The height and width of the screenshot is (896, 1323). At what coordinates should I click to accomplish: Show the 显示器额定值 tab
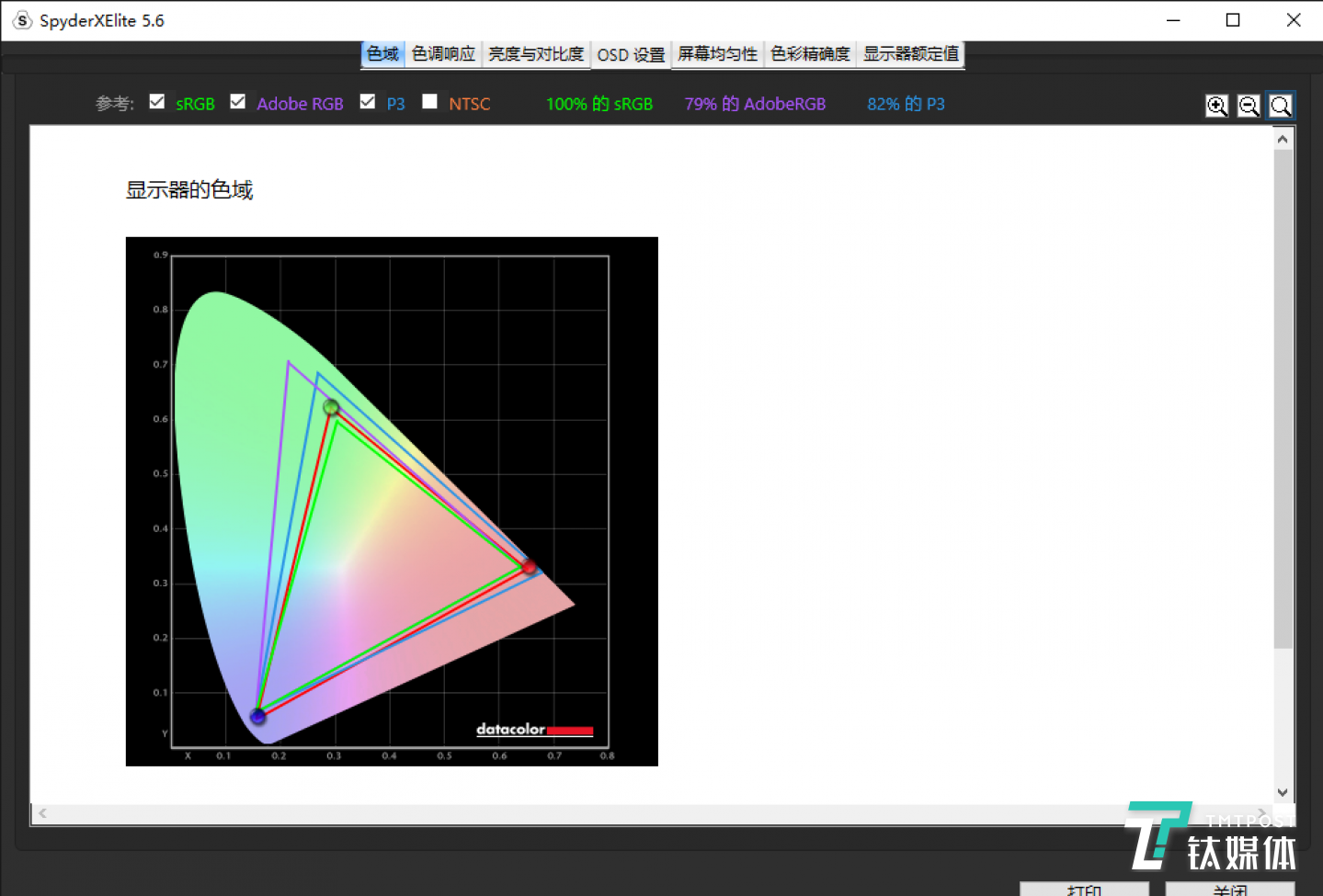910,54
